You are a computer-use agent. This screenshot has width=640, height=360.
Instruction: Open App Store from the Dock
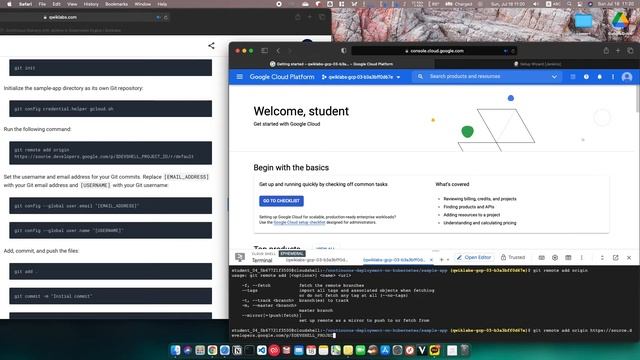pos(385,350)
